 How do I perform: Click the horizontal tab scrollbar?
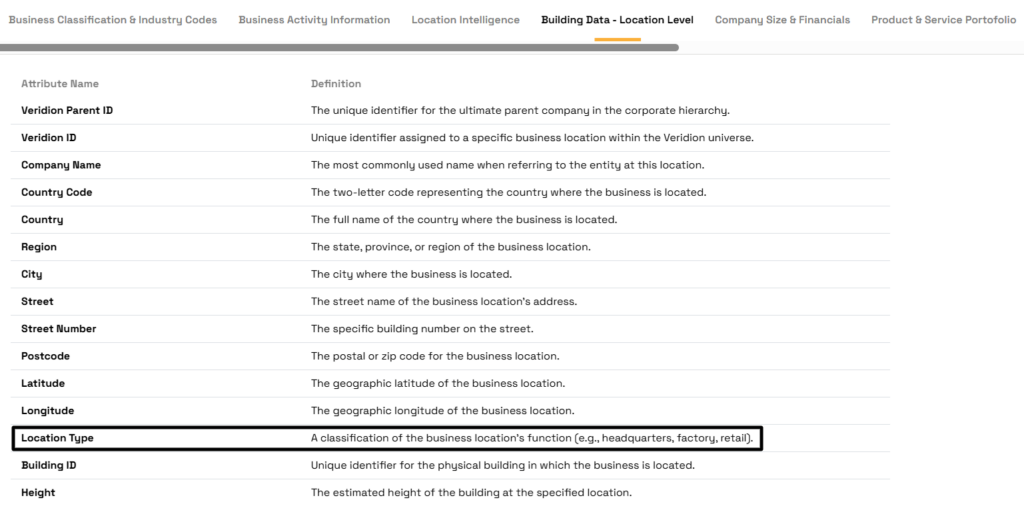(339, 47)
